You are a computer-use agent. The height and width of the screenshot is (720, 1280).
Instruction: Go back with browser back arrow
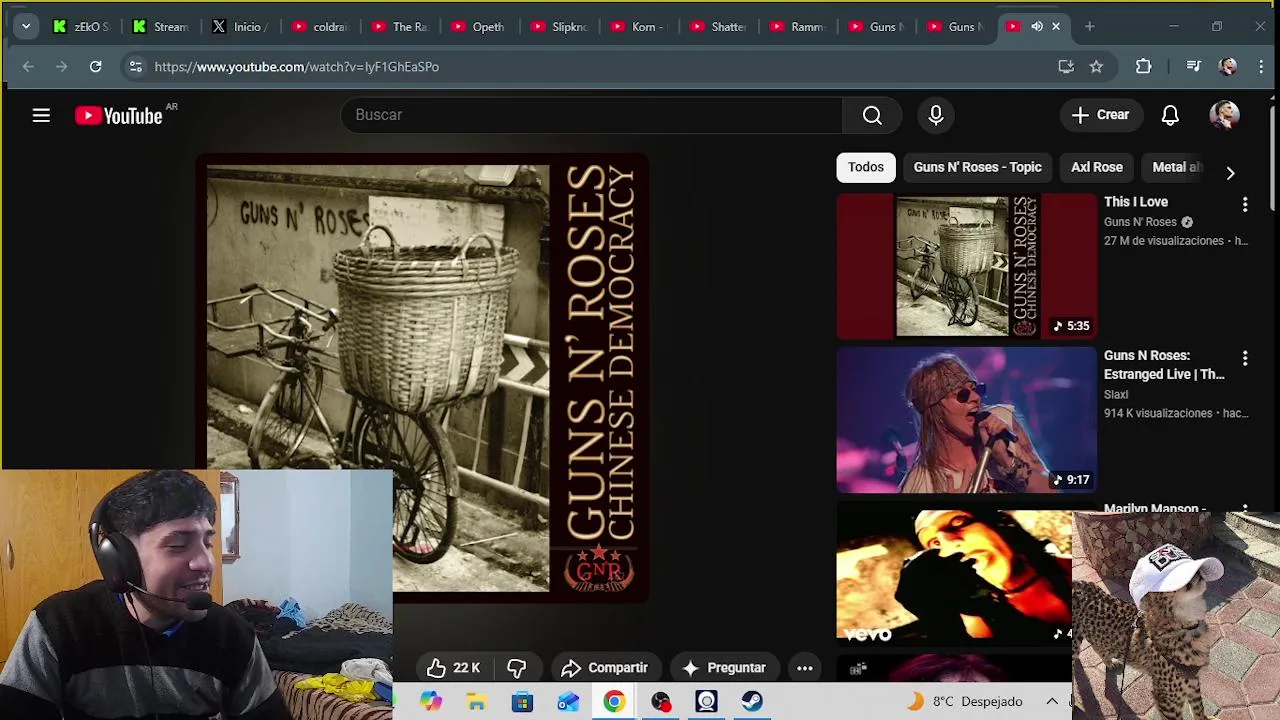point(28,67)
